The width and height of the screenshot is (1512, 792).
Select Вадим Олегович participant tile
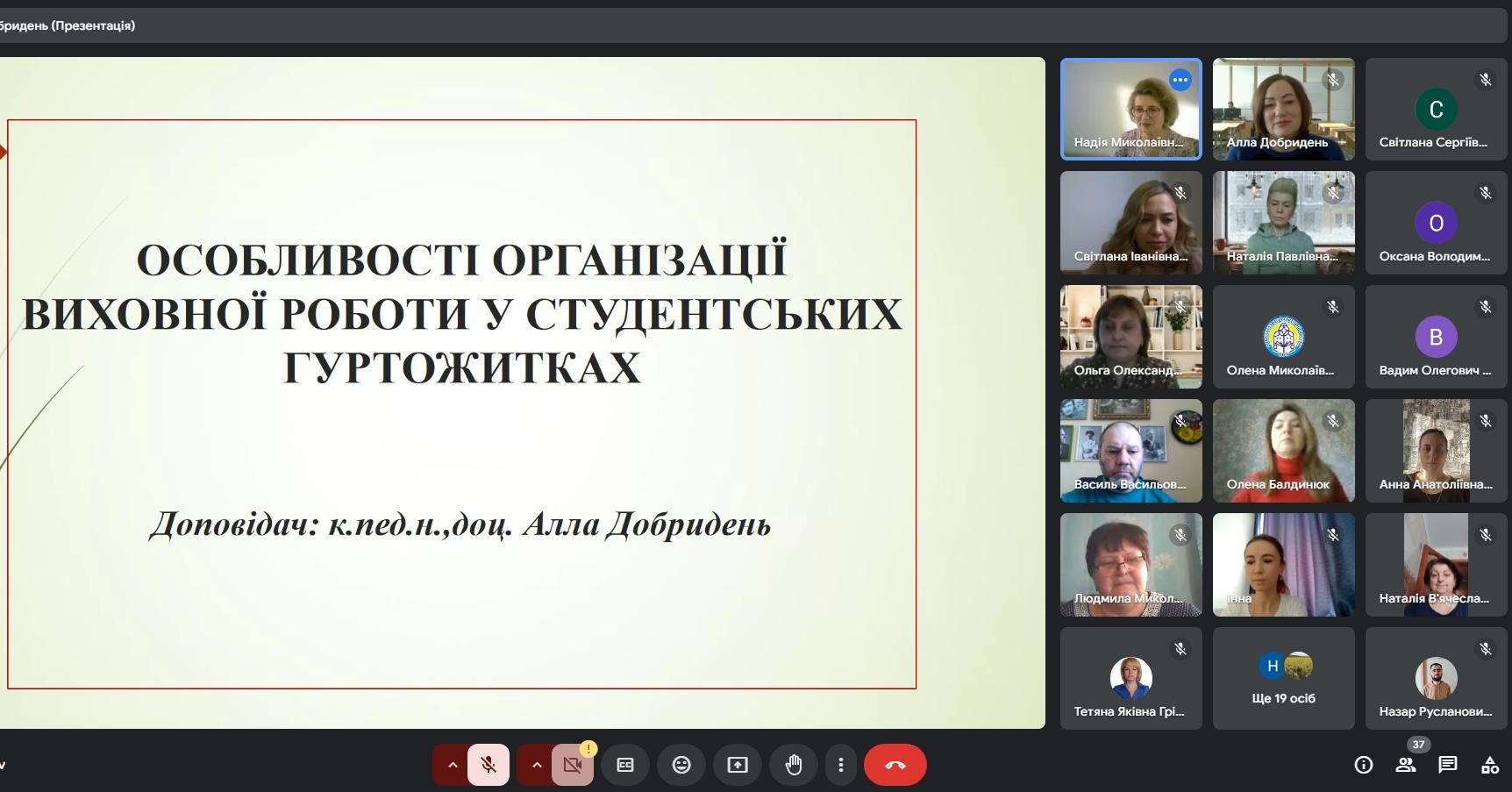(1437, 337)
